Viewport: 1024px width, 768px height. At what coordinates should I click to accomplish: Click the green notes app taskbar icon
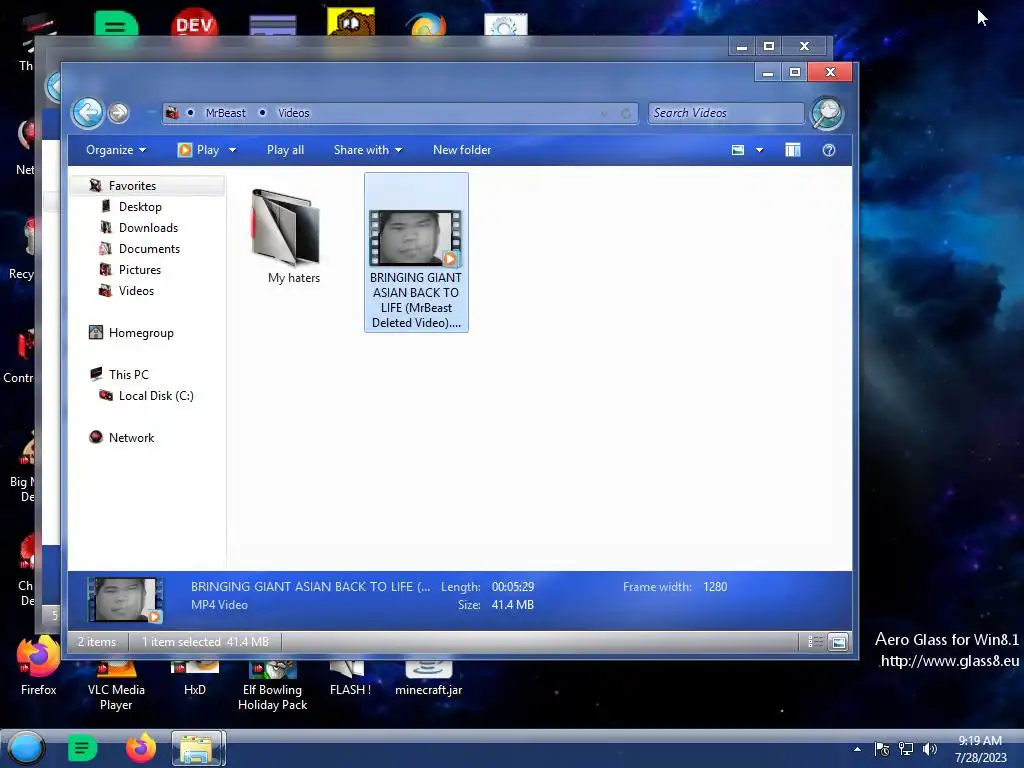pyautogui.click(x=82, y=748)
